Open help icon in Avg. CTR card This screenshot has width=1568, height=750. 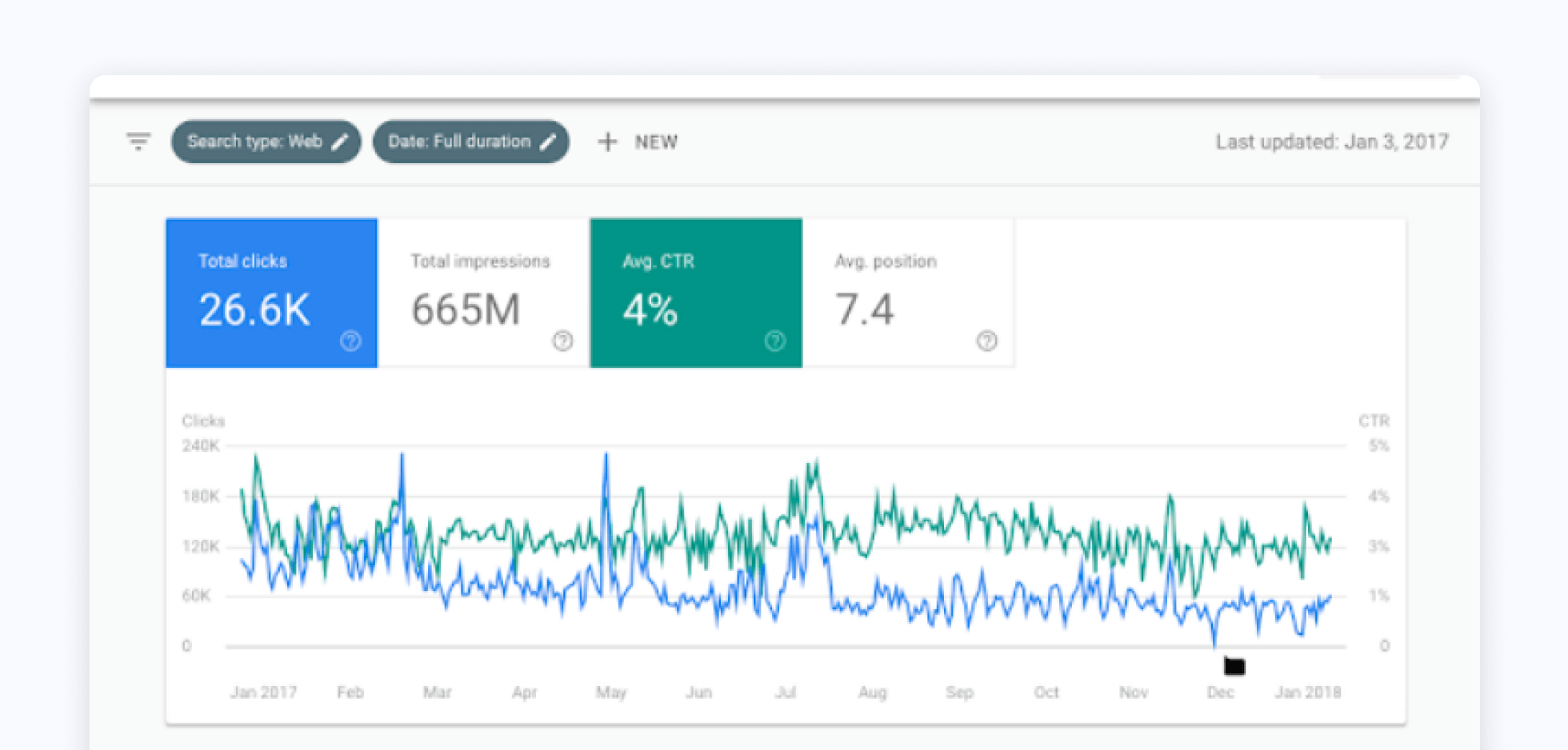774,341
